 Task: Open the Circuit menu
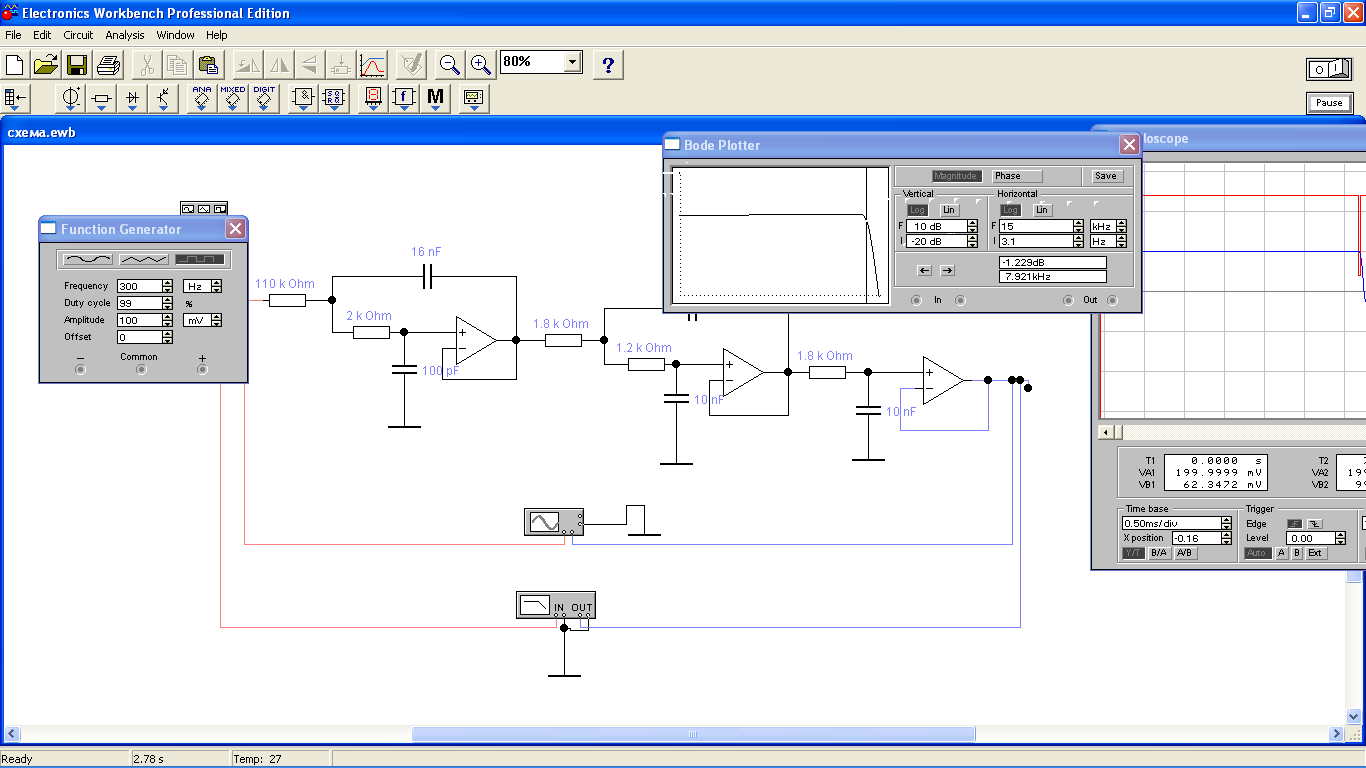point(78,35)
